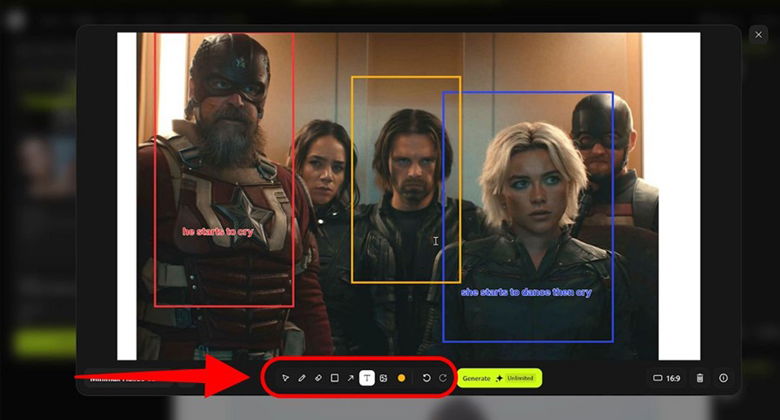Select the text tool
780x420 pixels.
(x=367, y=378)
